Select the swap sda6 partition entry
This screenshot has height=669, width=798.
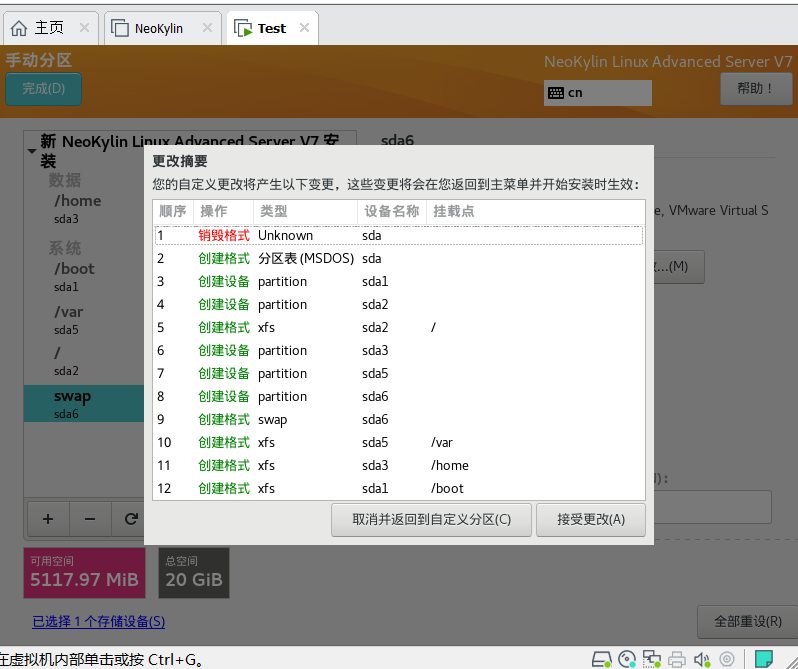pos(84,403)
